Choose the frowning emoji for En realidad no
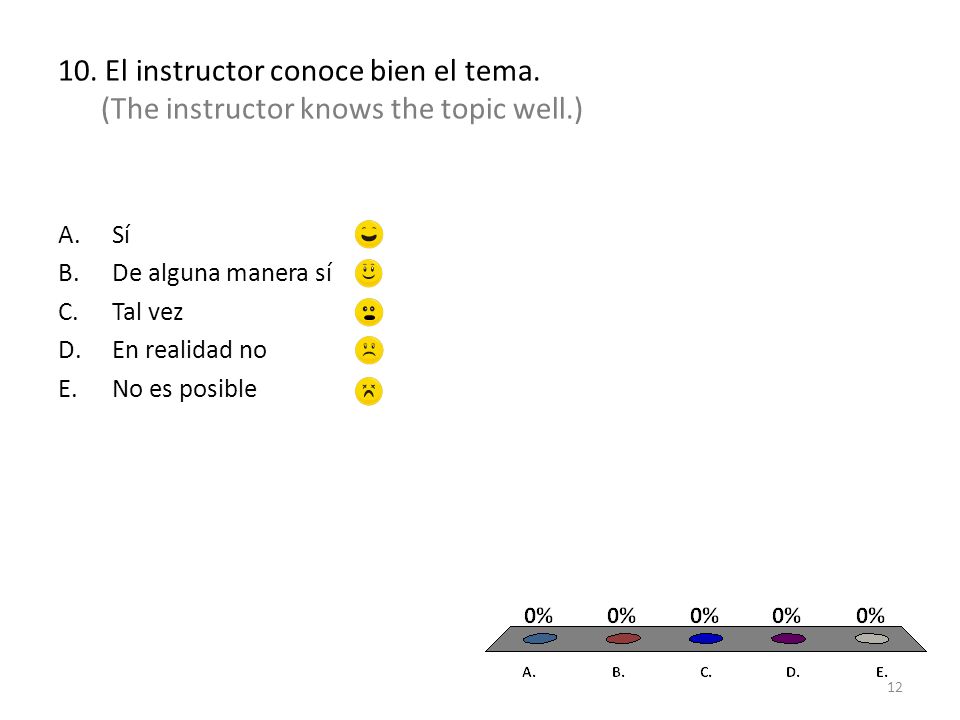The height and width of the screenshot is (720, 960). (369, 350)
